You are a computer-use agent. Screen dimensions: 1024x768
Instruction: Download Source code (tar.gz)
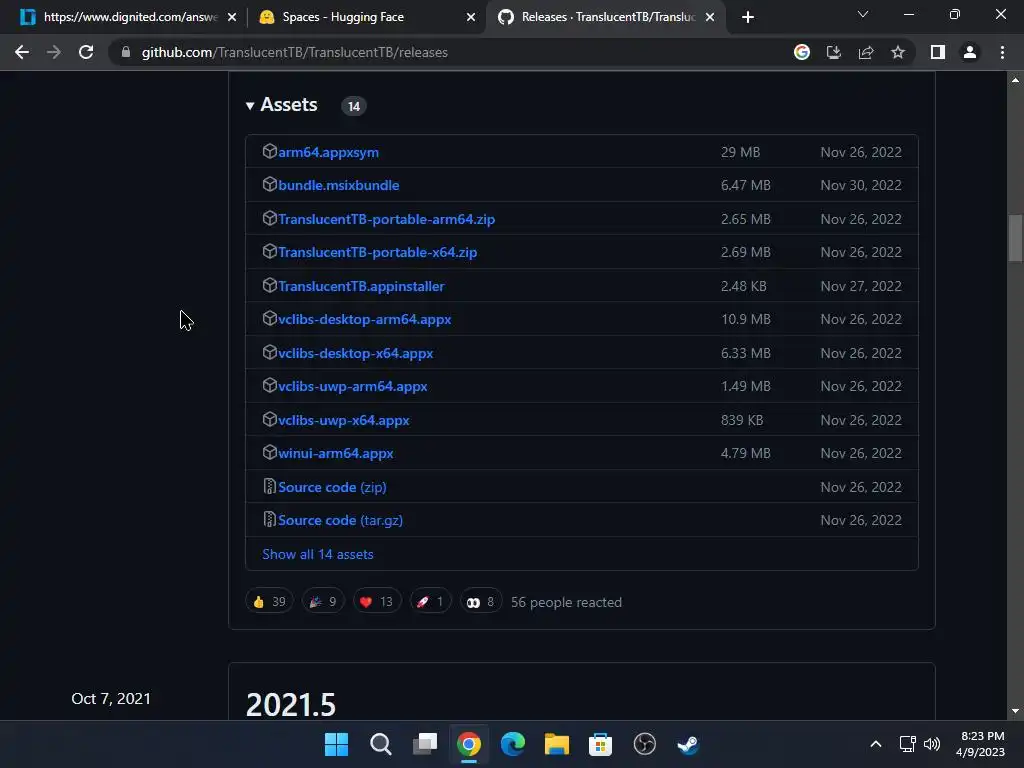point(340,520)
